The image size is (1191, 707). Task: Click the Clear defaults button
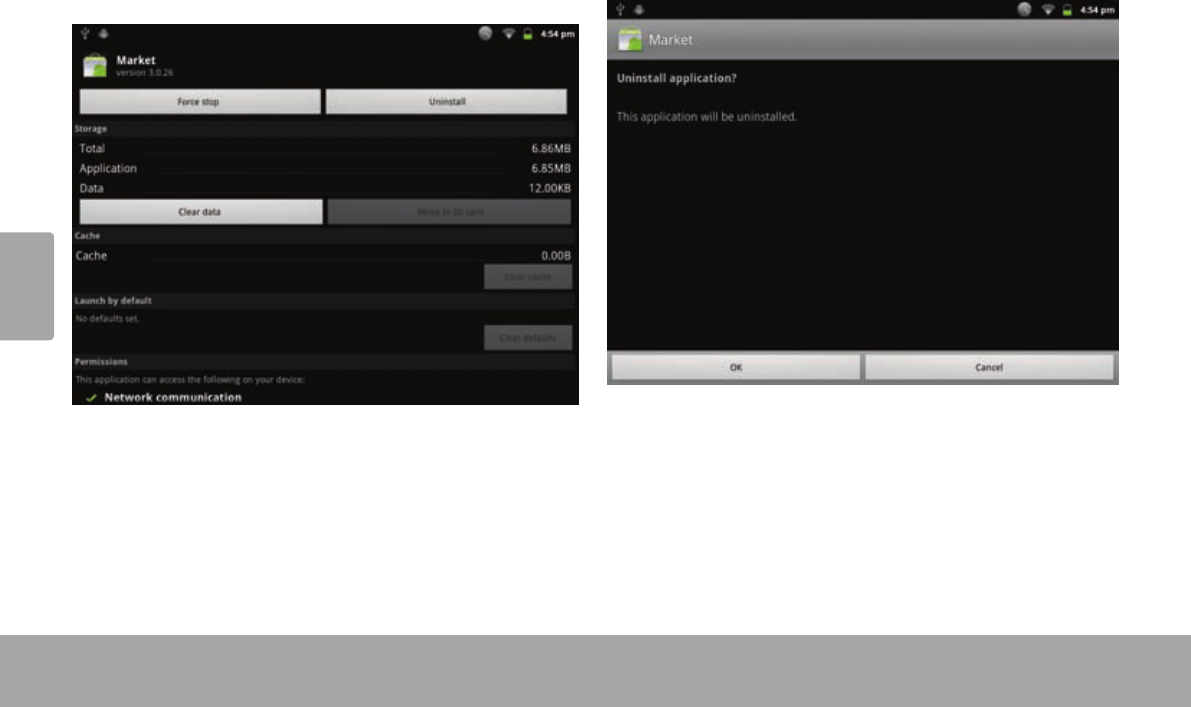tap(528, 338)
